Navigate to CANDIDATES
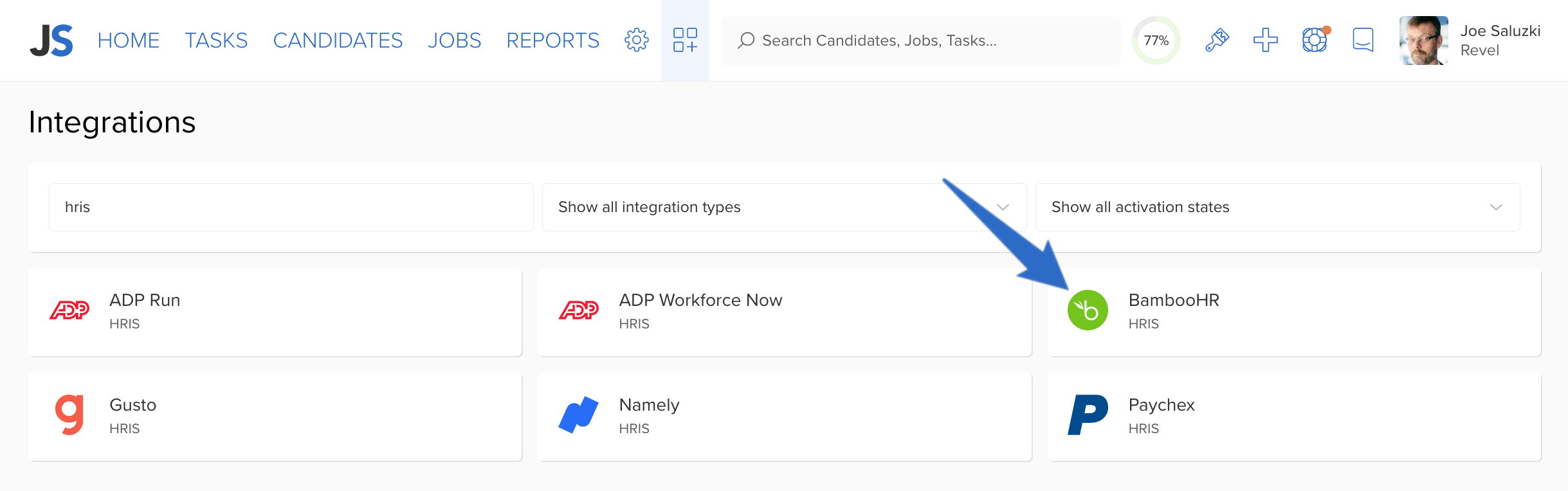 coord(338,40)
